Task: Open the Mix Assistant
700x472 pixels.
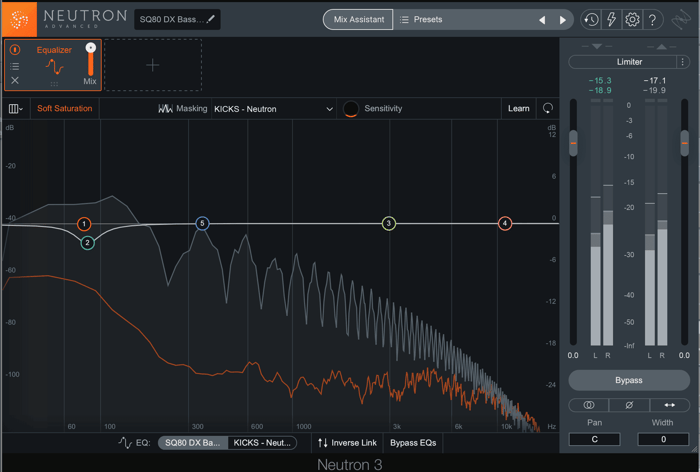Action: 358,20
